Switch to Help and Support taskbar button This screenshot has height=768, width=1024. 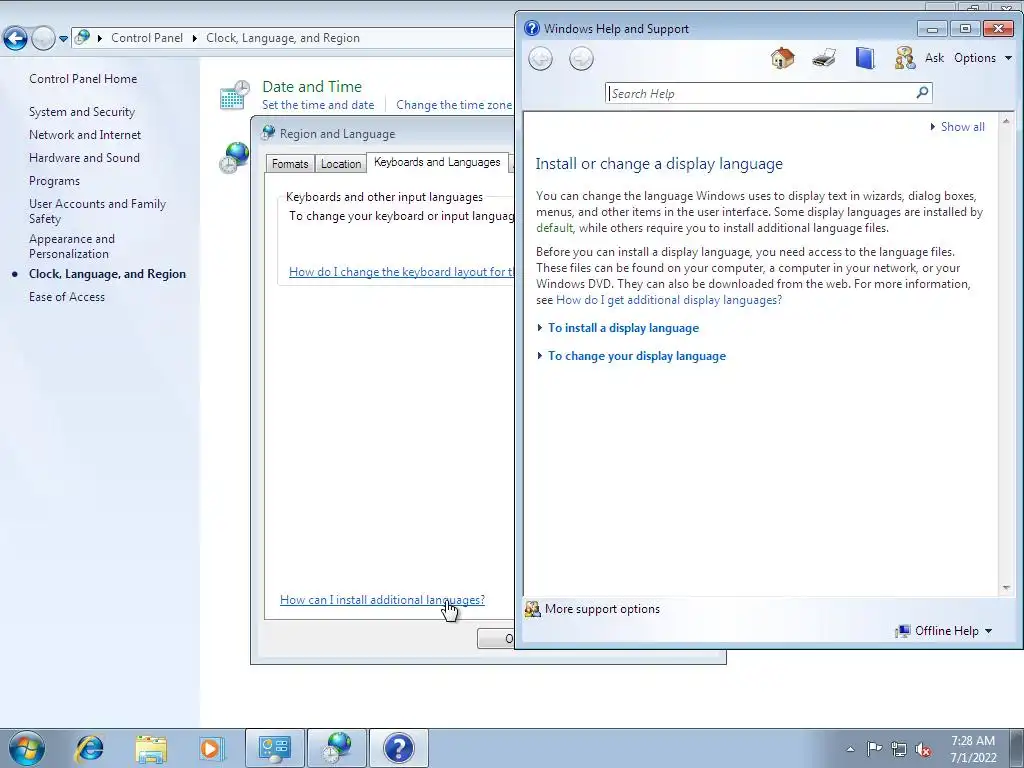coord(399,748)
